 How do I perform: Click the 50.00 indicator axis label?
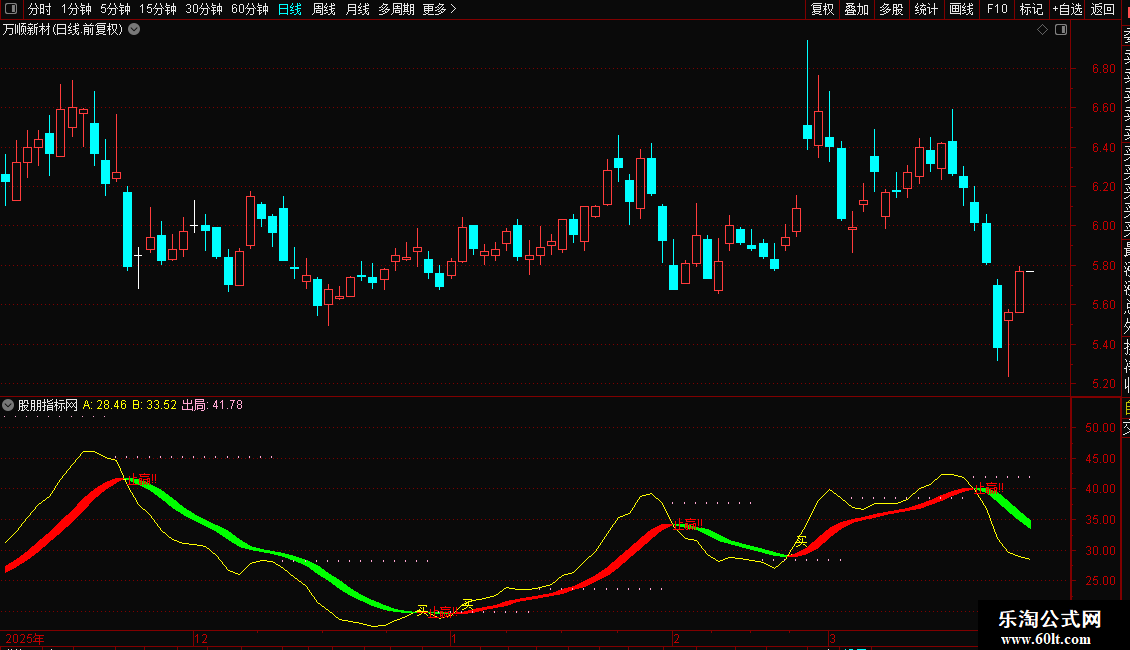pos(1100,427)
